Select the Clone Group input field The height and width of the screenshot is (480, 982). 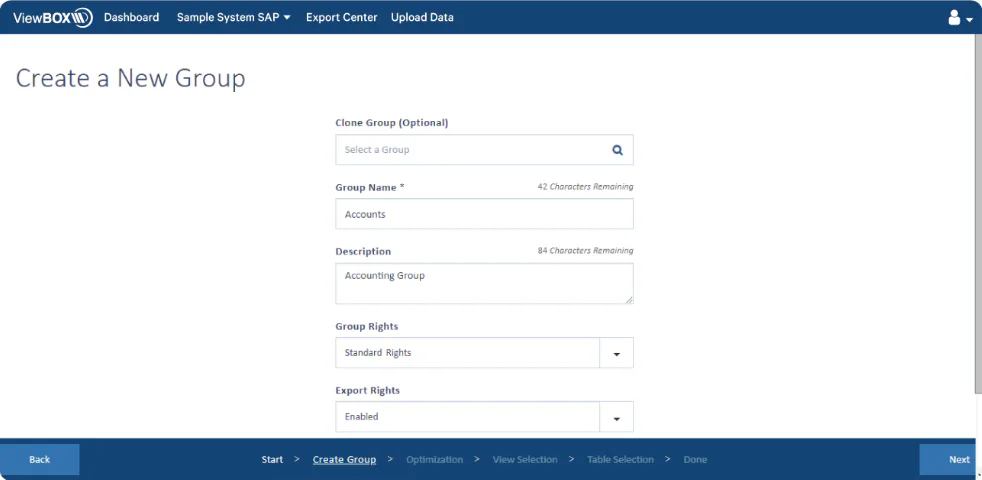pos(484,150)
